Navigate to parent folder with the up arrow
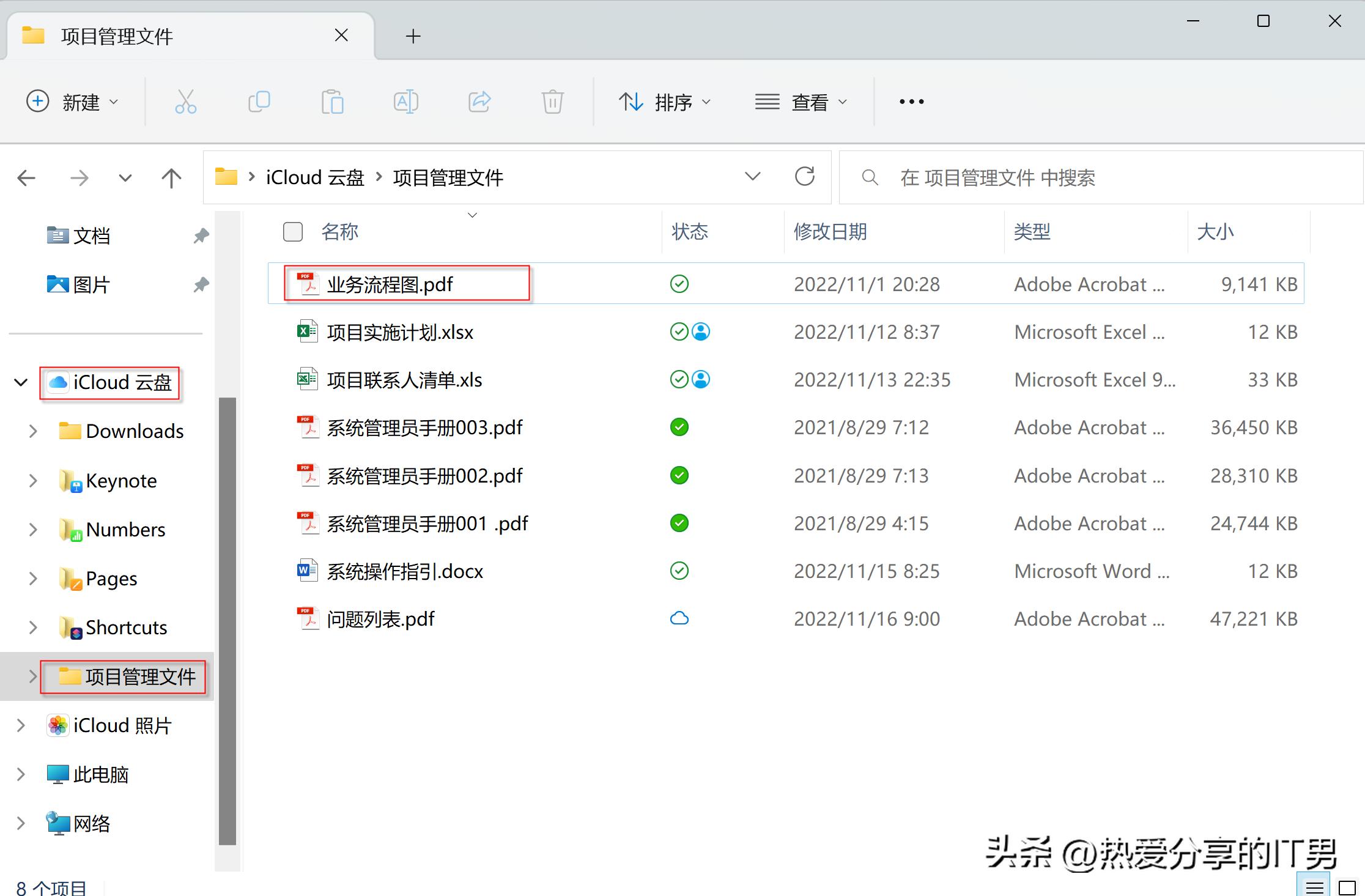 click(171, 177)
